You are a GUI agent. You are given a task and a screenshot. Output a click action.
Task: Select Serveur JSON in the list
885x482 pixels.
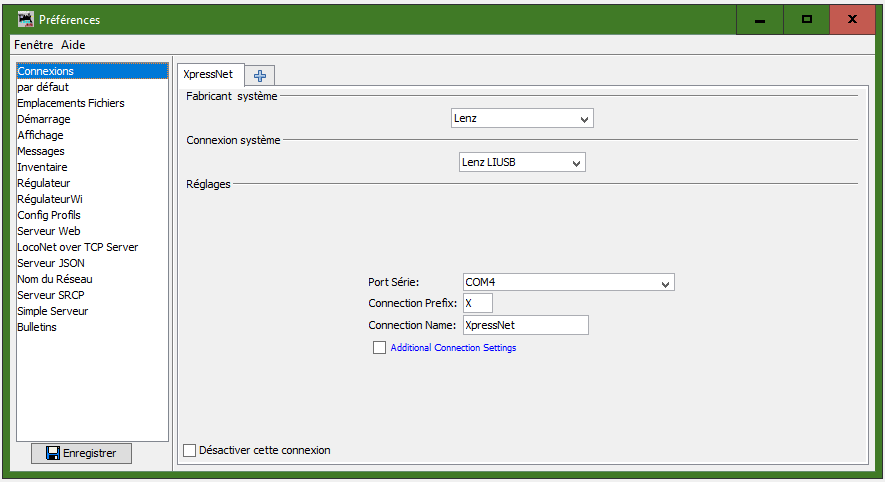92,263
